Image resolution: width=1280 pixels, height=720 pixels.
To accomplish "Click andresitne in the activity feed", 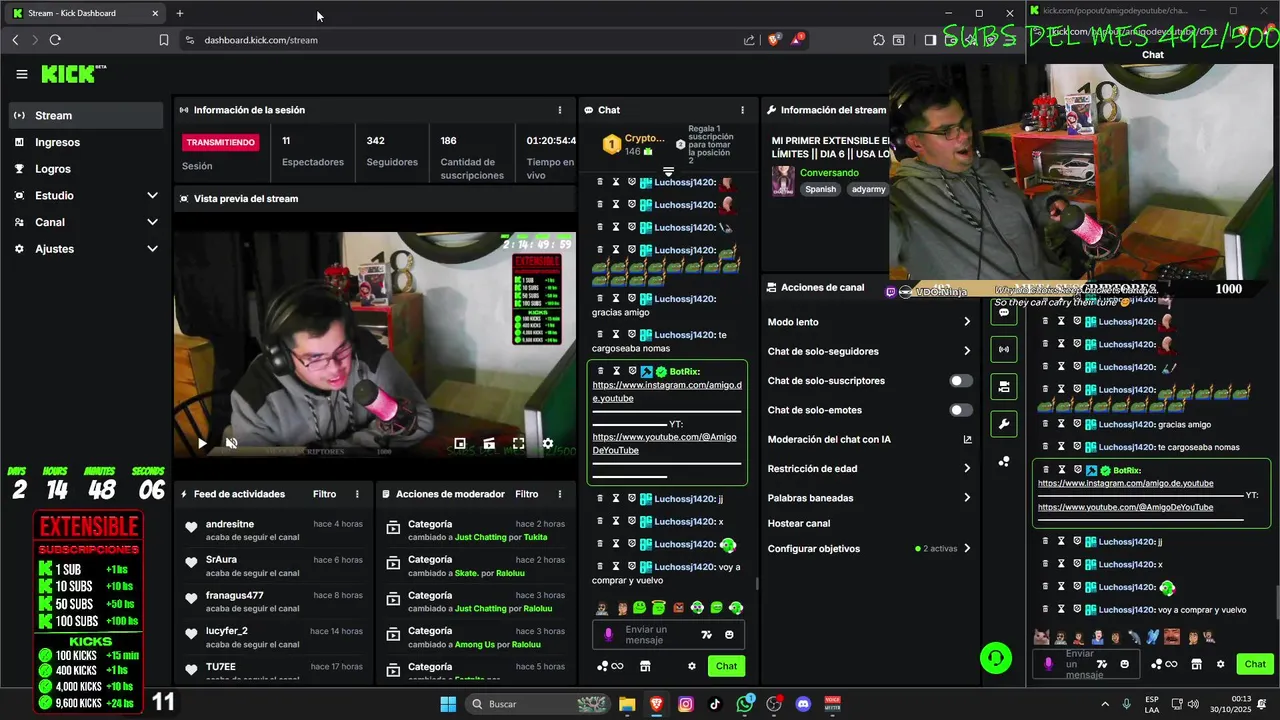I will (230, 524).
